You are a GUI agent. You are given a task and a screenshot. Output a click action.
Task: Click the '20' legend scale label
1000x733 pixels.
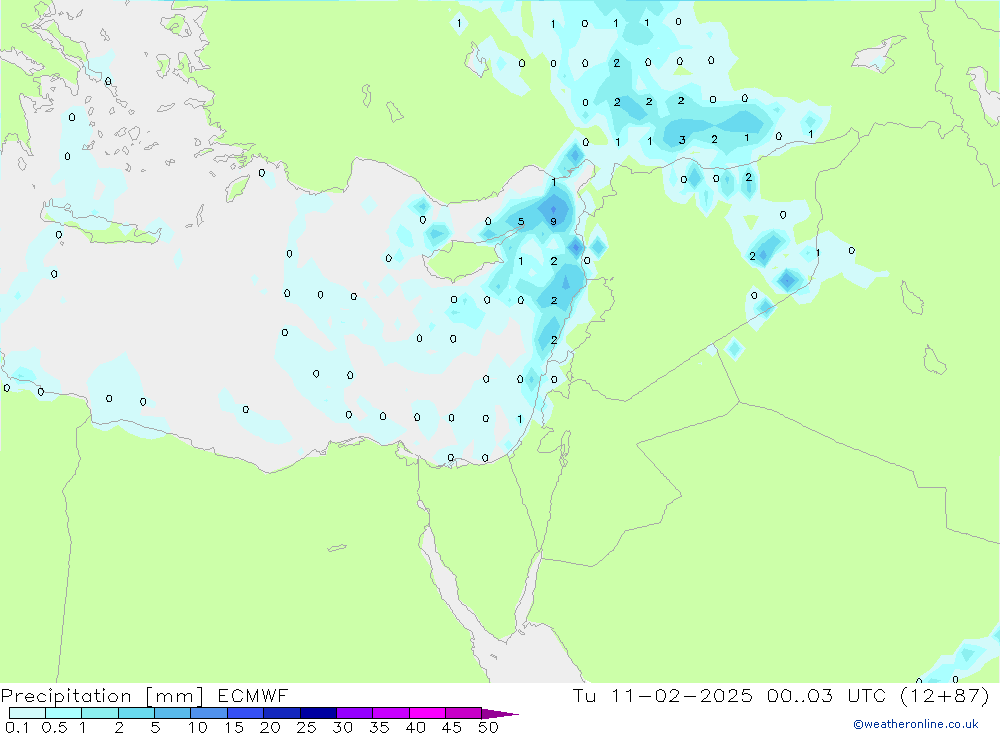tap(270, 727)
